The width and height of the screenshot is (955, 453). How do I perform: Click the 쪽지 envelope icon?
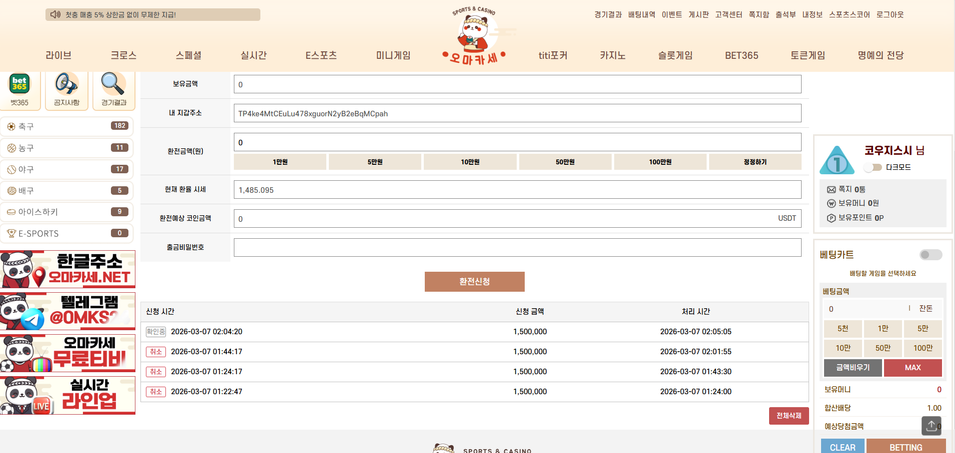[831, 189]
